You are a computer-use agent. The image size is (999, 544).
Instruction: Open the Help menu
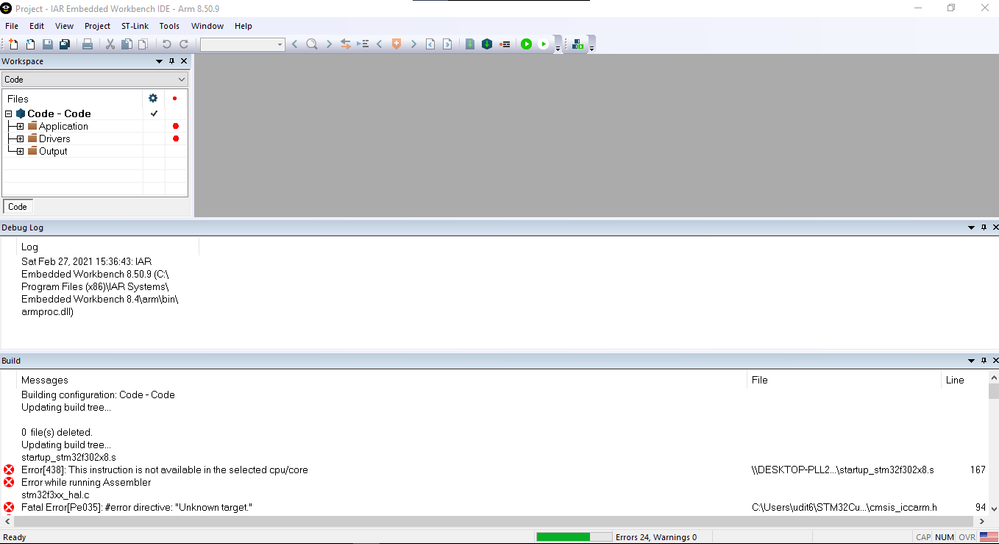(x=243, y=26)
